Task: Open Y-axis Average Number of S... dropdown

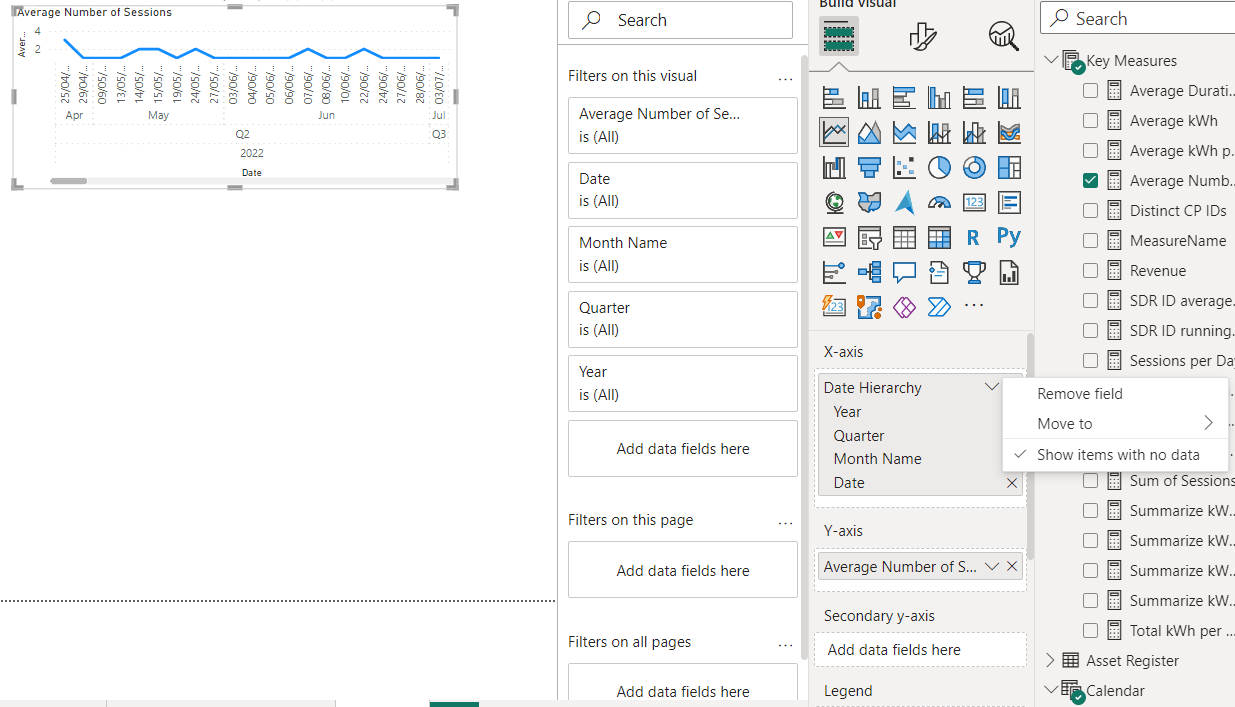Action: click(991, 566)
